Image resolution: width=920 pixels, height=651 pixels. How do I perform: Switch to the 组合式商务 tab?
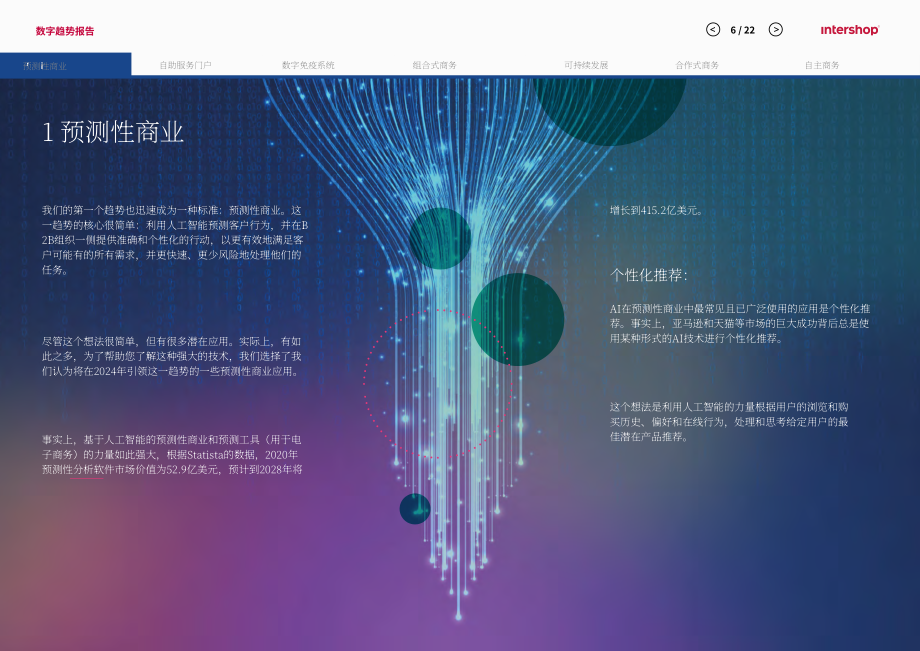pyautogui.click(x=434, y=65)
